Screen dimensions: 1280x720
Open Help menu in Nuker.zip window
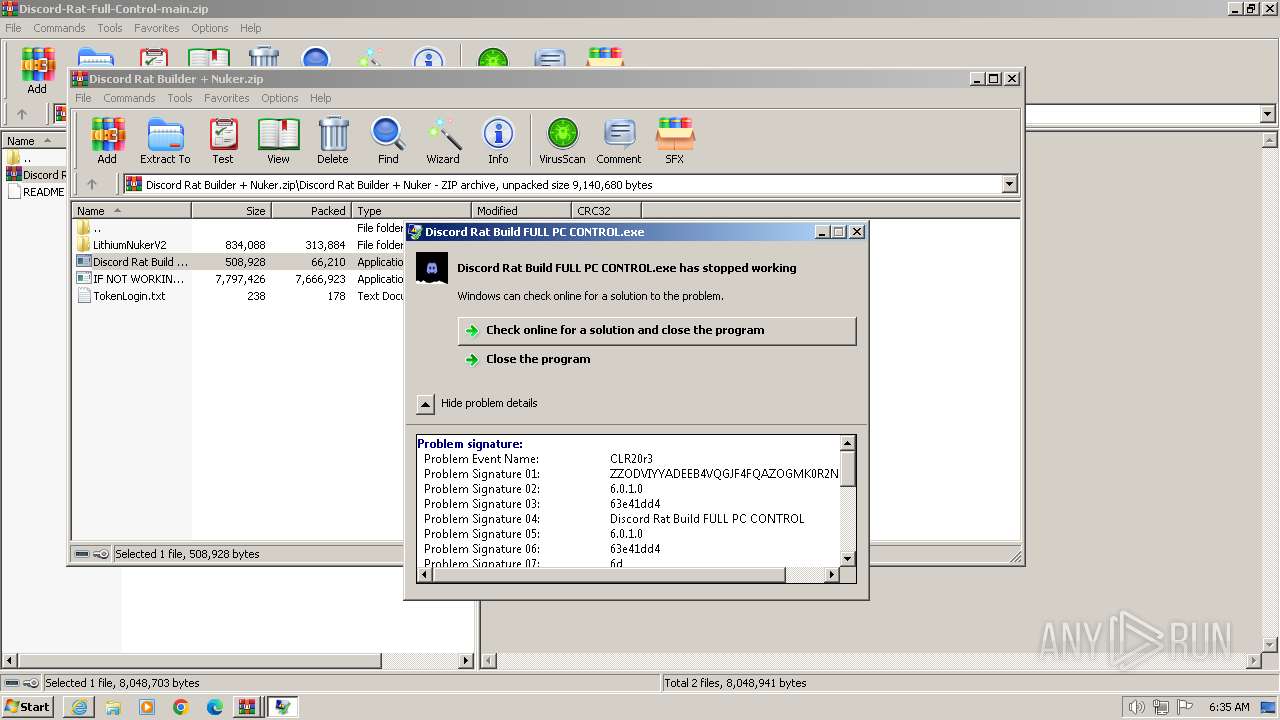point(320,98)
